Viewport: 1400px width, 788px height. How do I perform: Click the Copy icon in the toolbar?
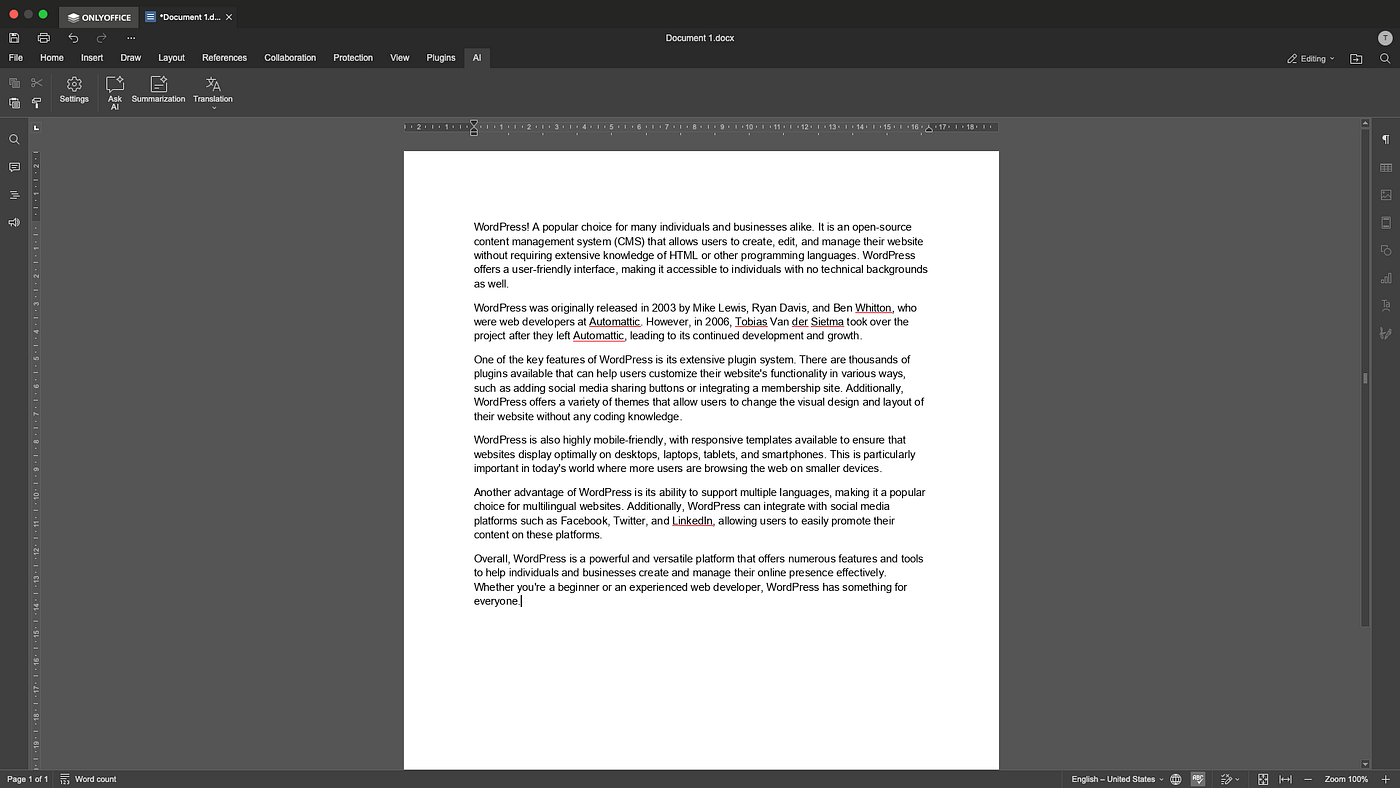click(x=14, y=83)
